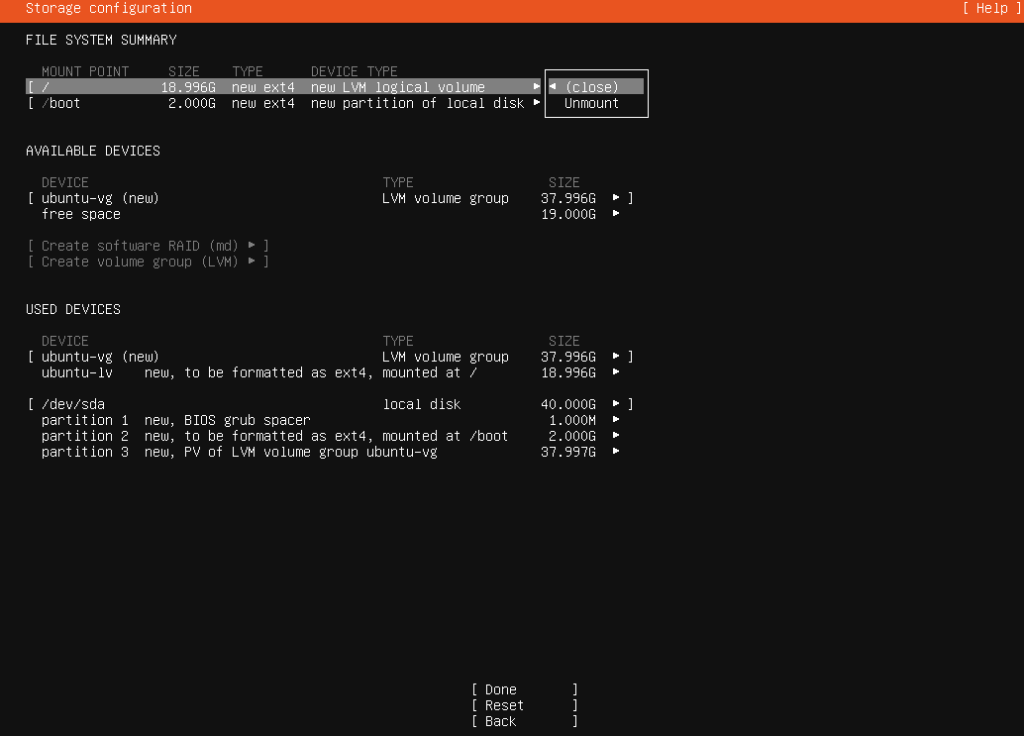Viewport: 1024px width, 736px height.
Task: Reset the storage configuration
Action: coord(502,705)
